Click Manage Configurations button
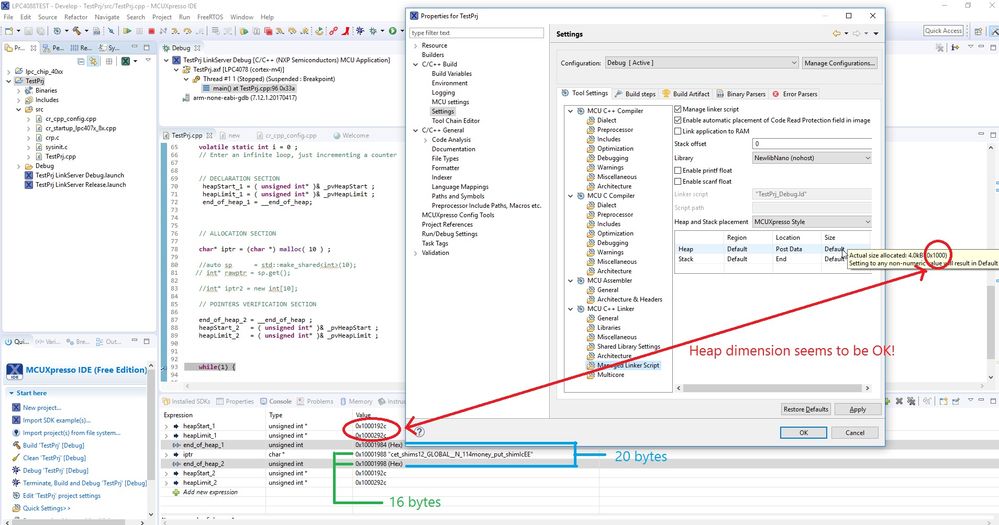The height and width of the screenshot is (525, 999). point(839,63)
